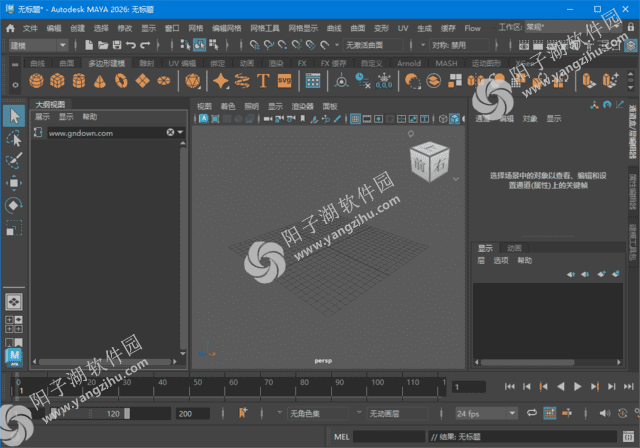Open the outliner 展示 menu

click(42, 117)
